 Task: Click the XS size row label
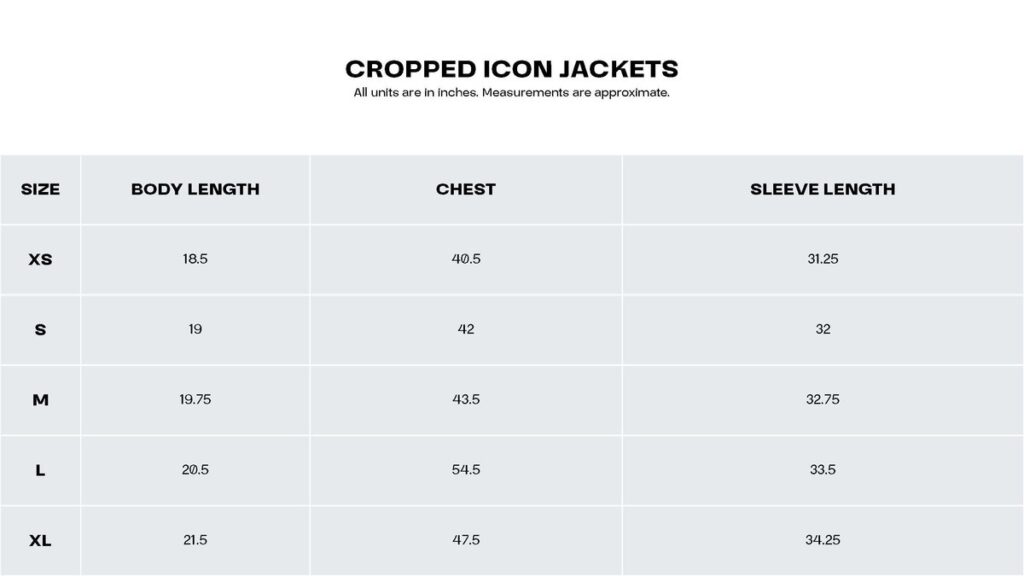point(40,259)
